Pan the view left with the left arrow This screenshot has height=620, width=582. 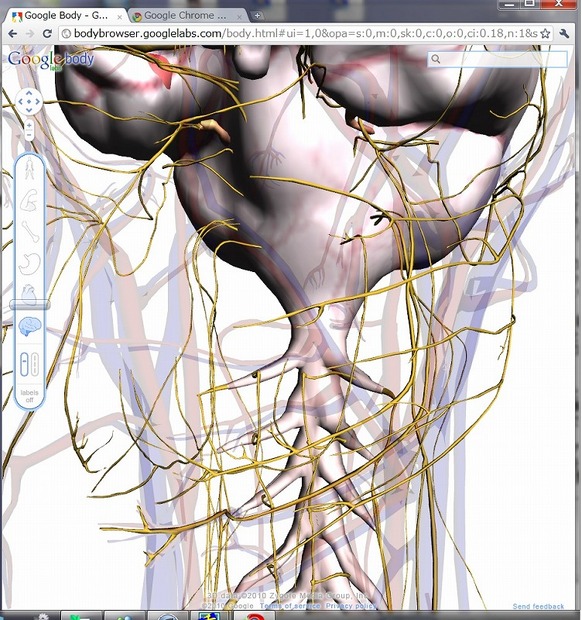point(21,102)
